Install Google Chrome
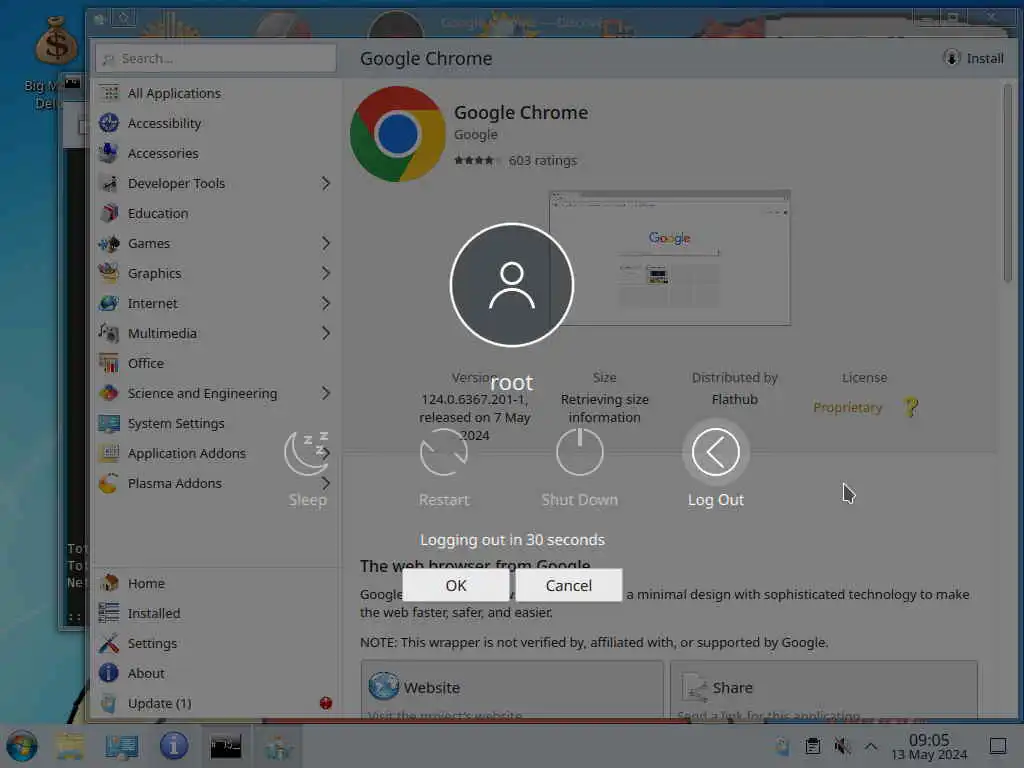The height and width of the screenshot is (768, 1024). click(973, 58)
